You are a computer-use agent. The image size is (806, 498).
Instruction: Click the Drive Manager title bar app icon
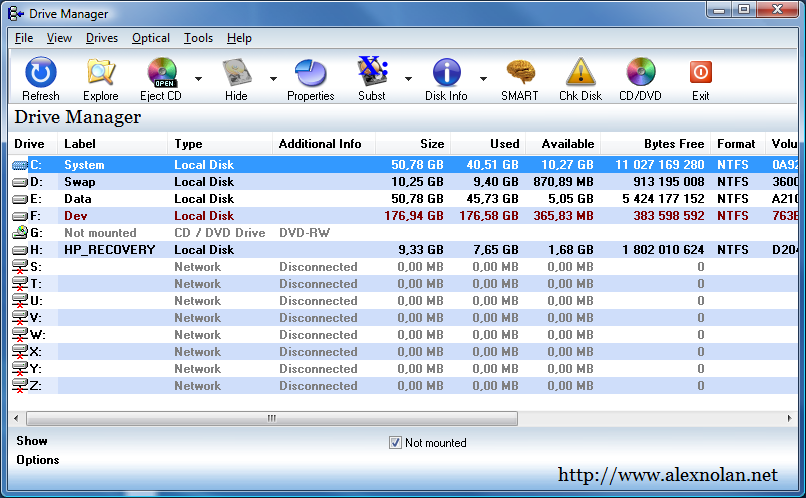(16, 13)
